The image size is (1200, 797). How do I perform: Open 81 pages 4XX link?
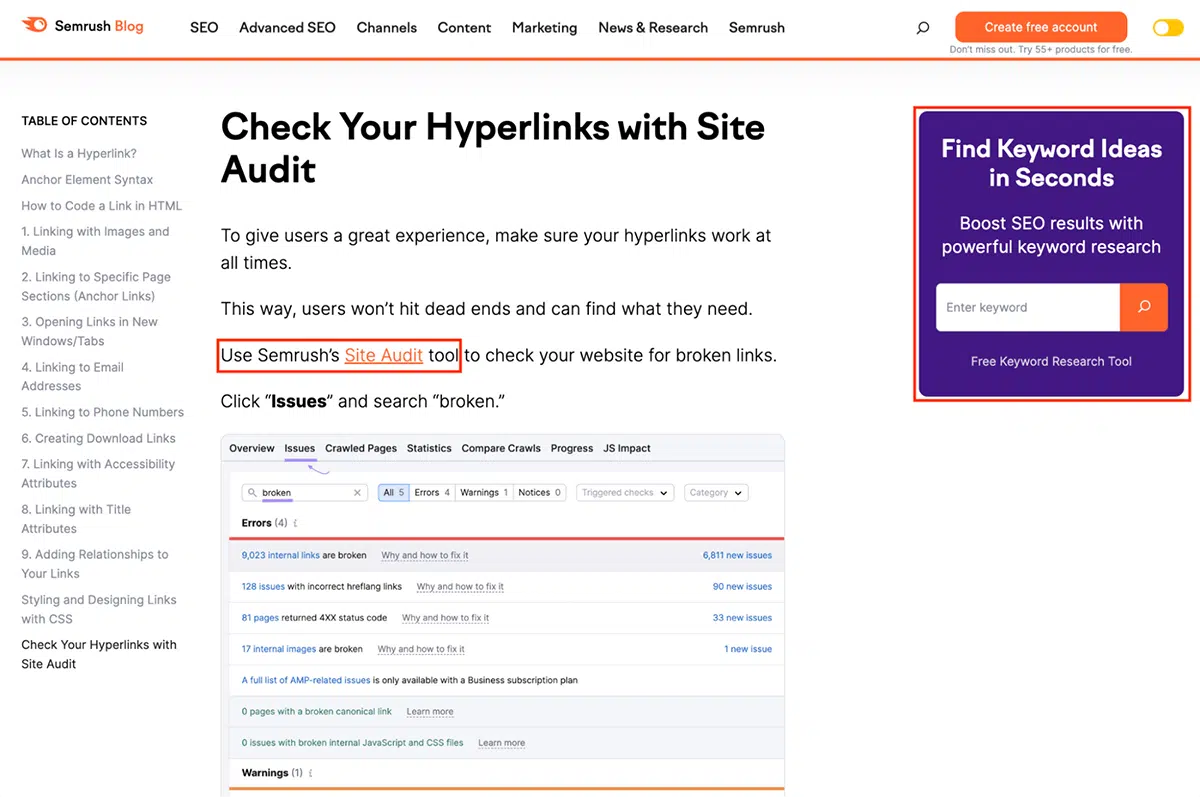[260, 618]
